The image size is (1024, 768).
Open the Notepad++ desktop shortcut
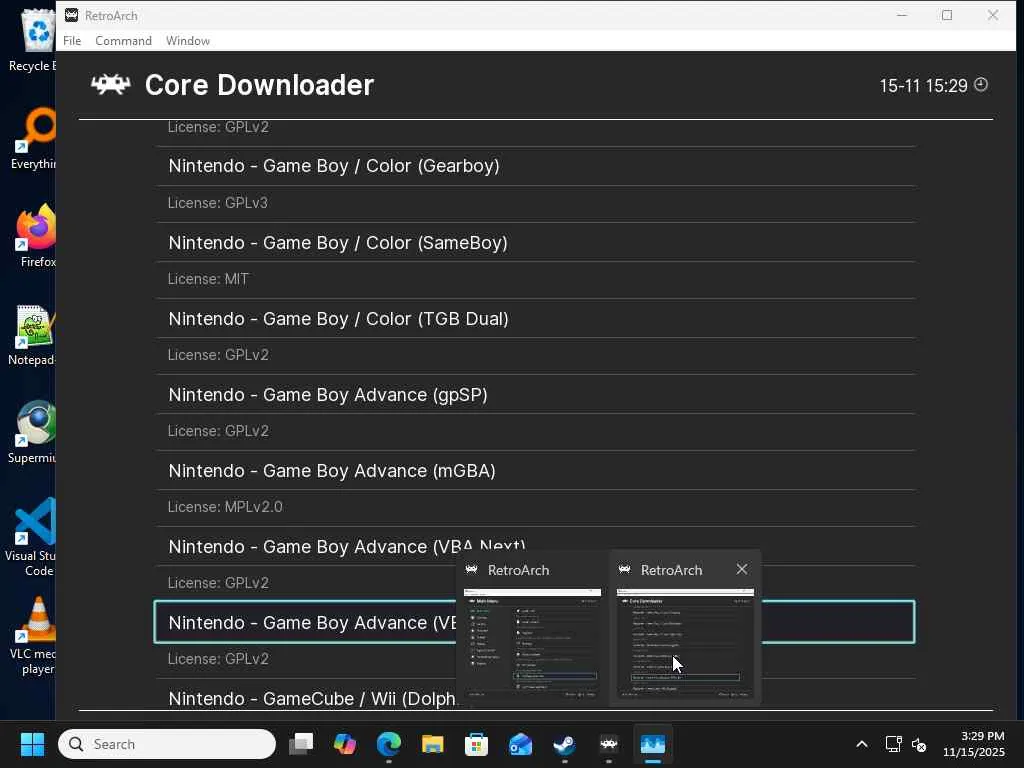pyautogui.click(x=34, y=336)
